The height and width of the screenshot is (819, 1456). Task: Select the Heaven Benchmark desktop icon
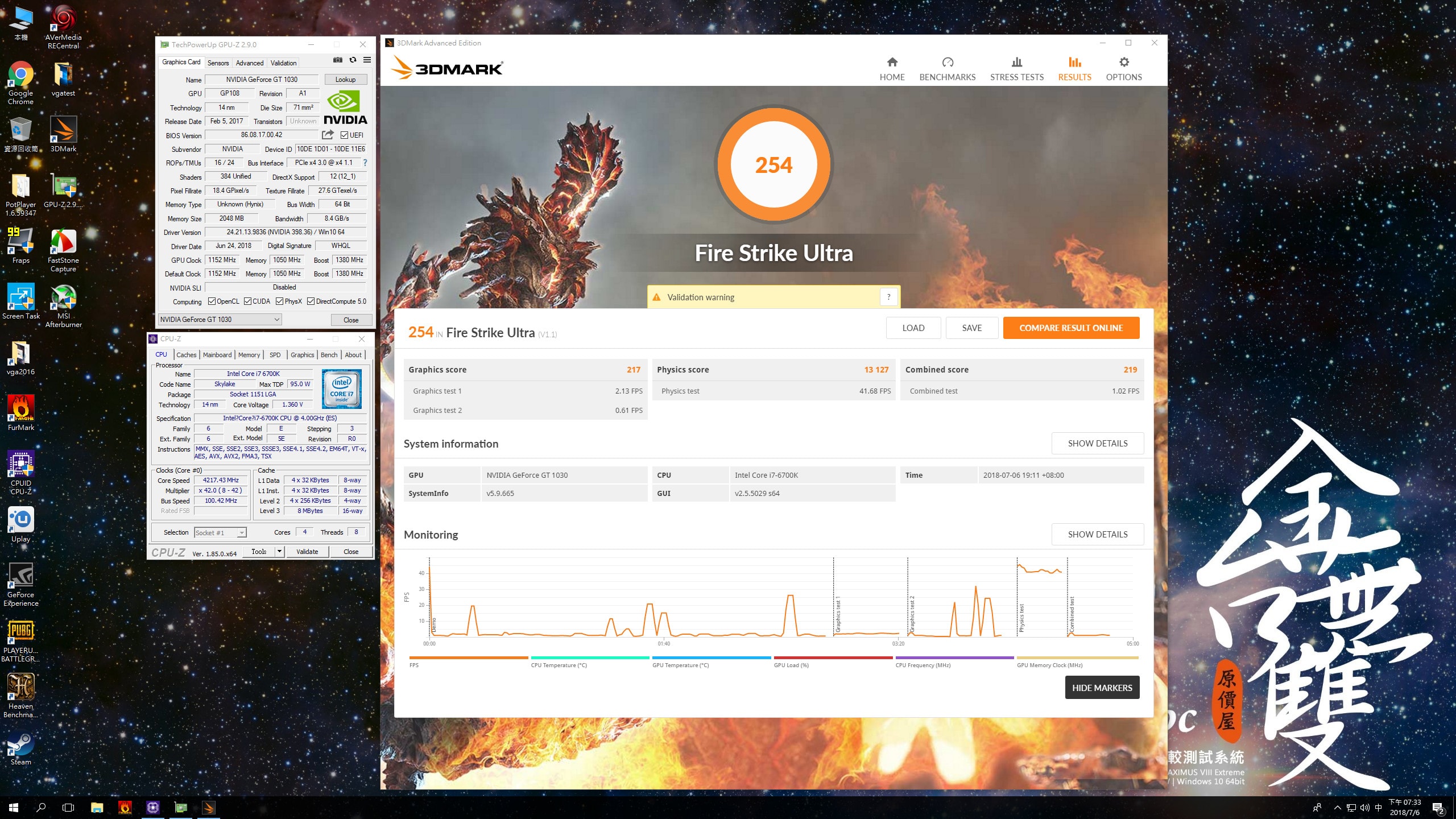pyautogui.click(x=21, y=696)
